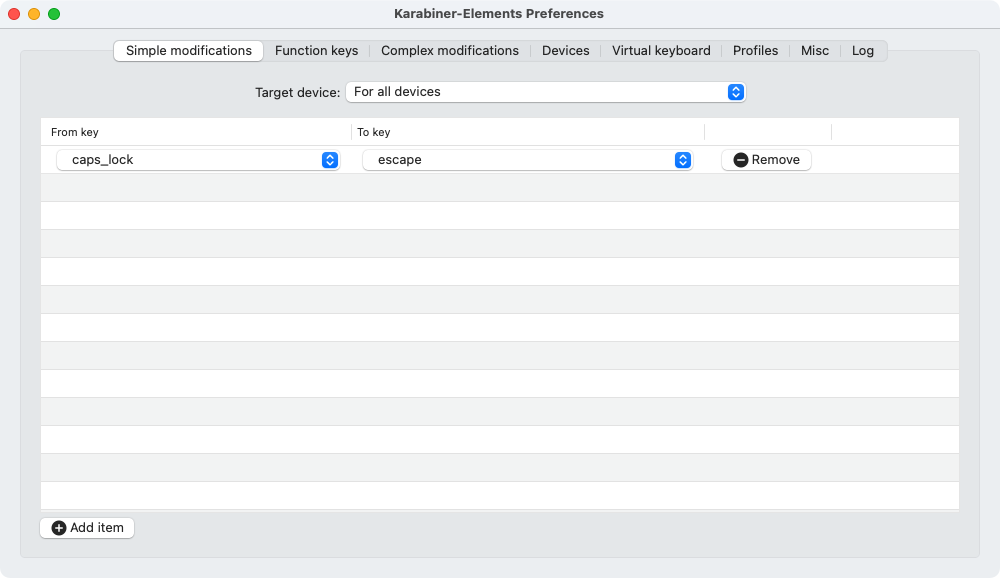Show the Log tab

(863, 51)
